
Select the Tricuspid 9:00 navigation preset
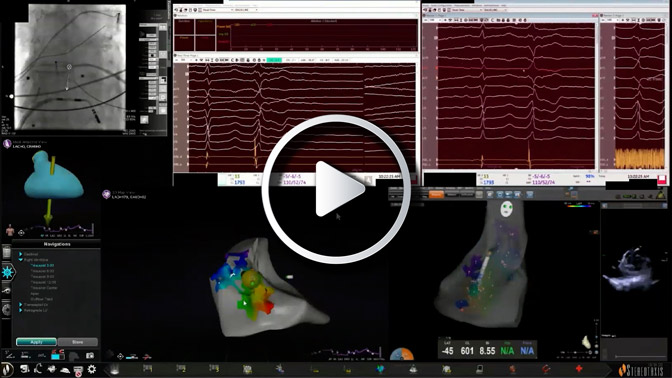[x=42, y=277]
